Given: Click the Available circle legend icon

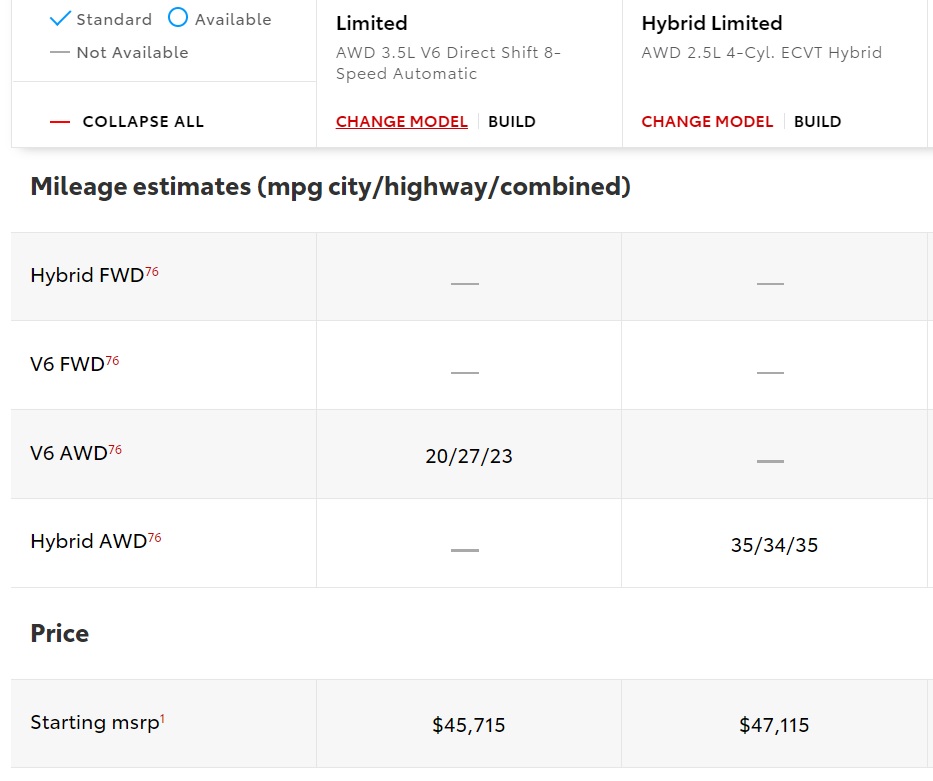Looking at the screenshot, I should [x=178, y=17].
